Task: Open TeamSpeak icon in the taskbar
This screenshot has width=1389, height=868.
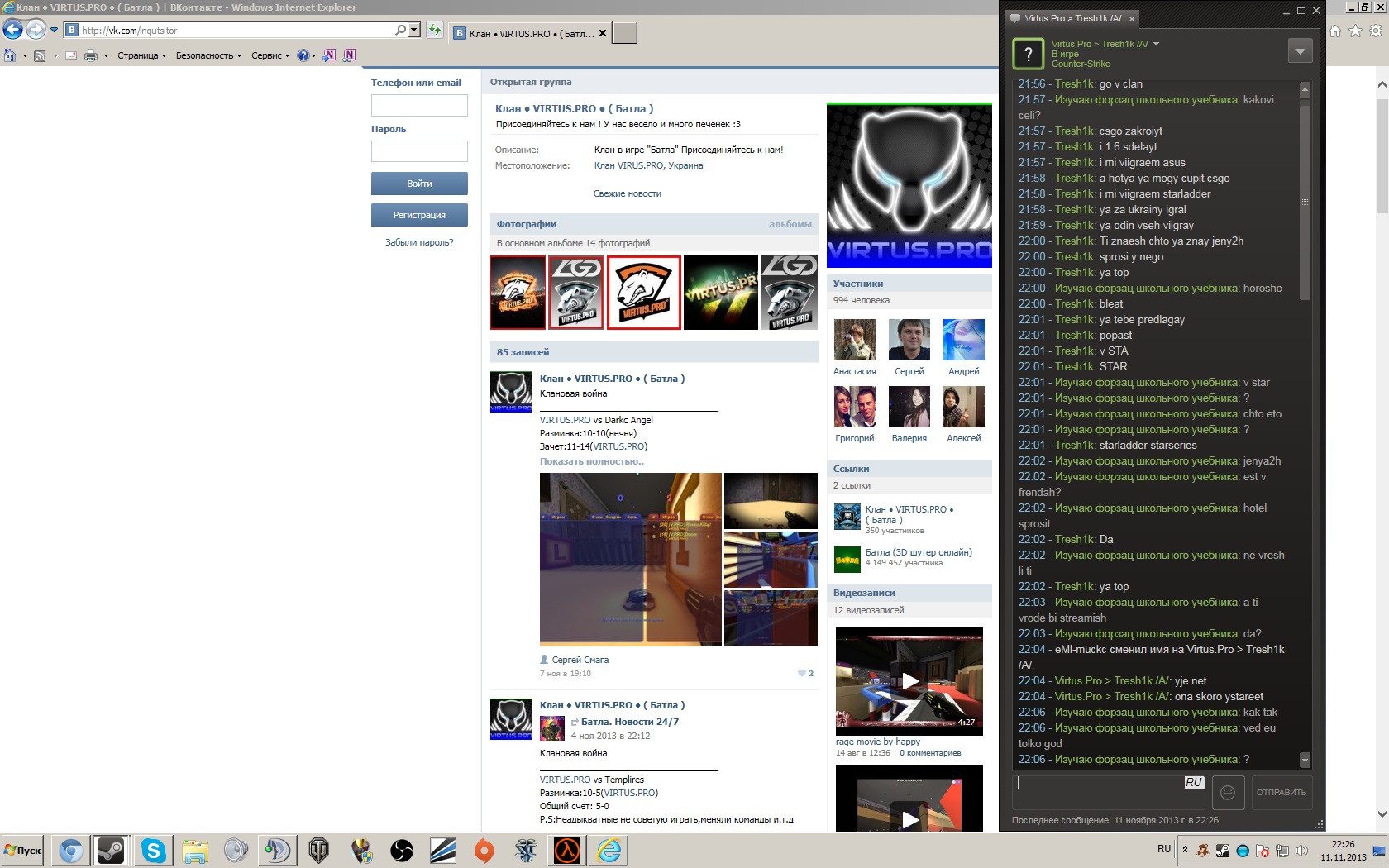Action: [x=277, y=851]
